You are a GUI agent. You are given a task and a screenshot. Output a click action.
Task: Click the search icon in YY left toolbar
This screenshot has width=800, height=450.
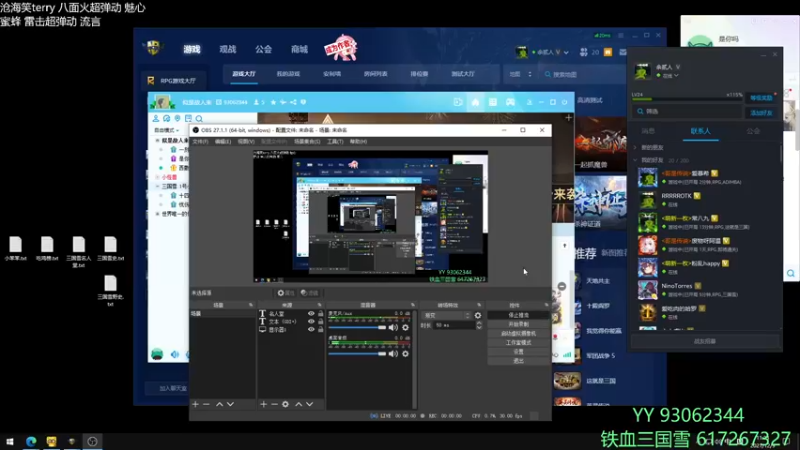[x=199, y=118]
